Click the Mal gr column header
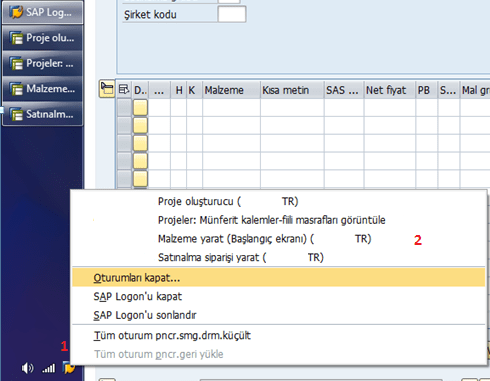Image resolution: width=490 pixels, height=381 pixels. 475,90
